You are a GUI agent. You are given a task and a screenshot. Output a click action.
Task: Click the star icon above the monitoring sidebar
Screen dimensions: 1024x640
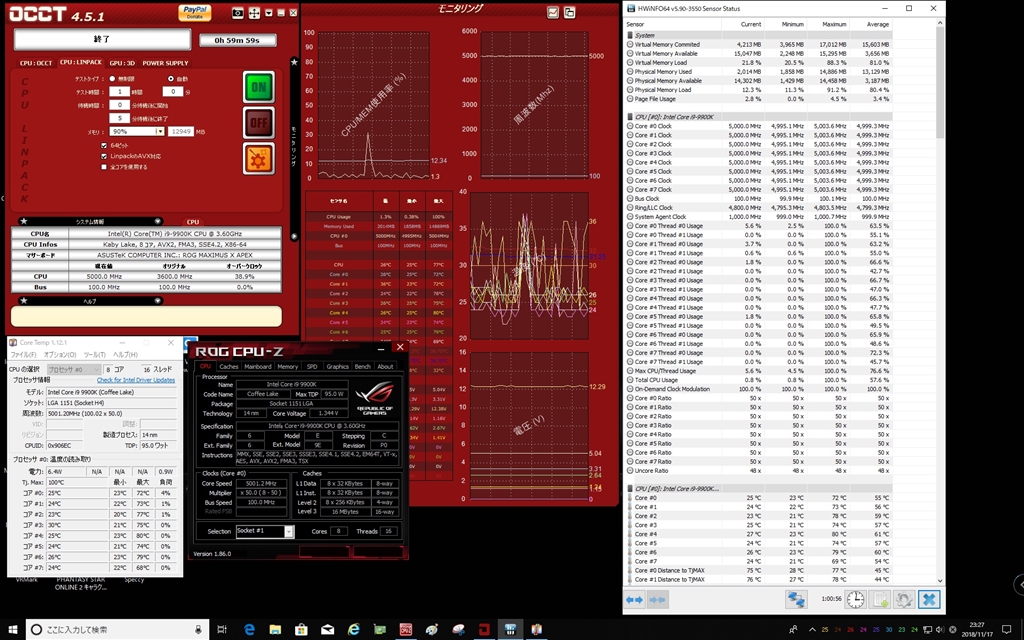click(295, 62)
